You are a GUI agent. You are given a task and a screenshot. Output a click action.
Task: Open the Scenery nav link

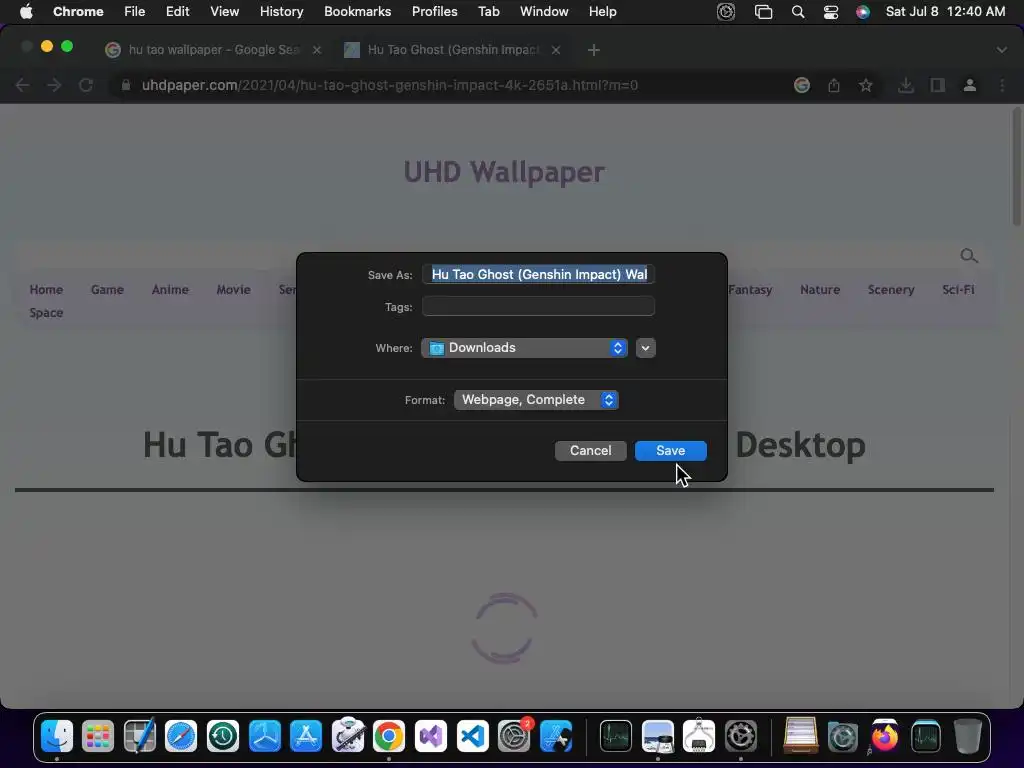pyautogui.click(x=891, y=289)
